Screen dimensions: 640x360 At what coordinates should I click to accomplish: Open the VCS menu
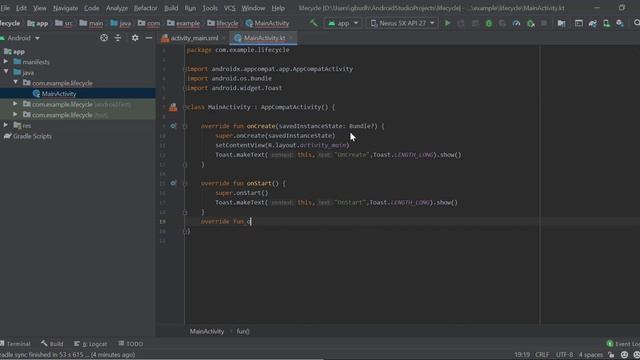229,8
